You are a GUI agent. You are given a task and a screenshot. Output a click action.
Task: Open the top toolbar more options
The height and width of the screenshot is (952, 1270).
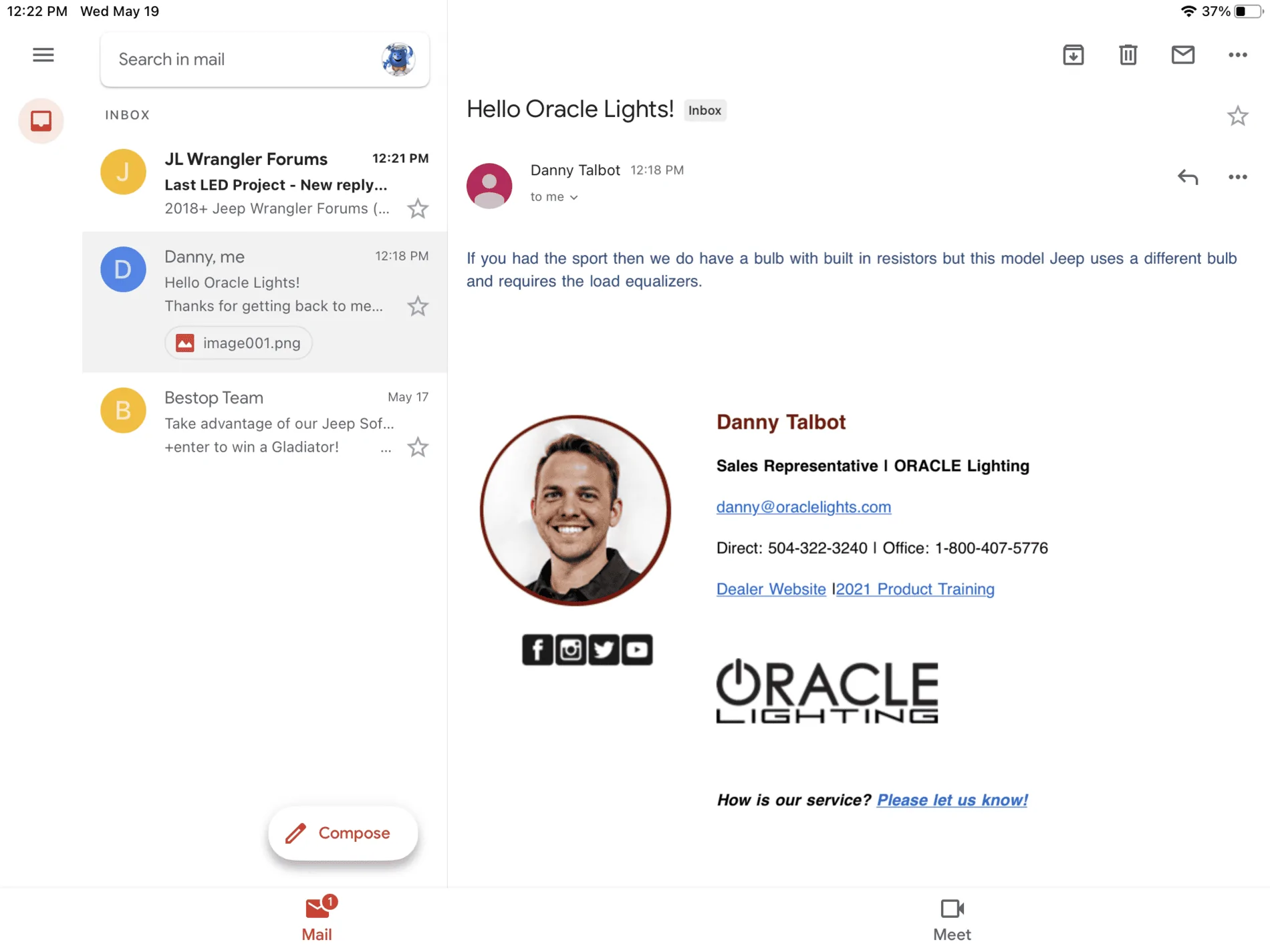[1238, 55]
